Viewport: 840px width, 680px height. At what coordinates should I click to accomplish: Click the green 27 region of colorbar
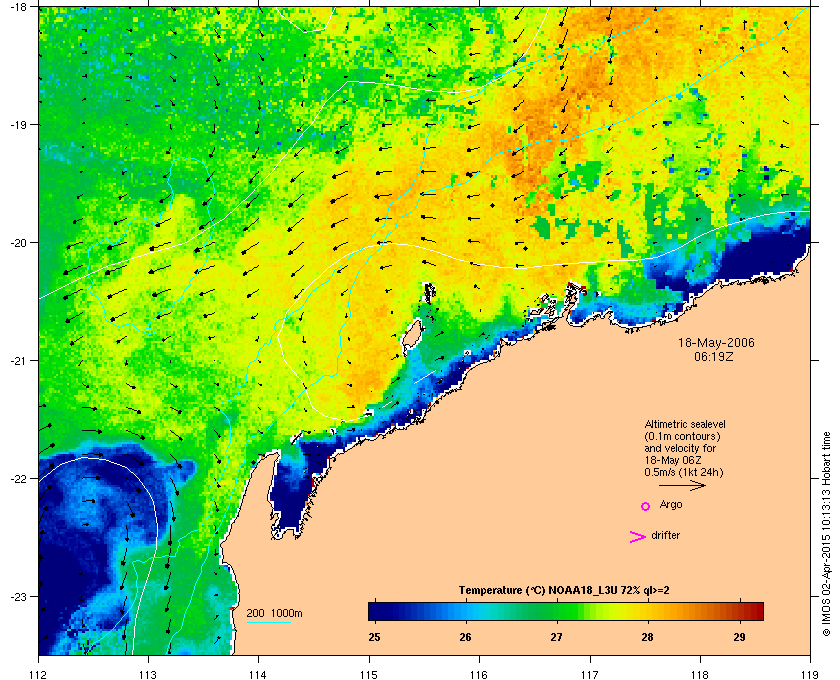coord(557,611)
